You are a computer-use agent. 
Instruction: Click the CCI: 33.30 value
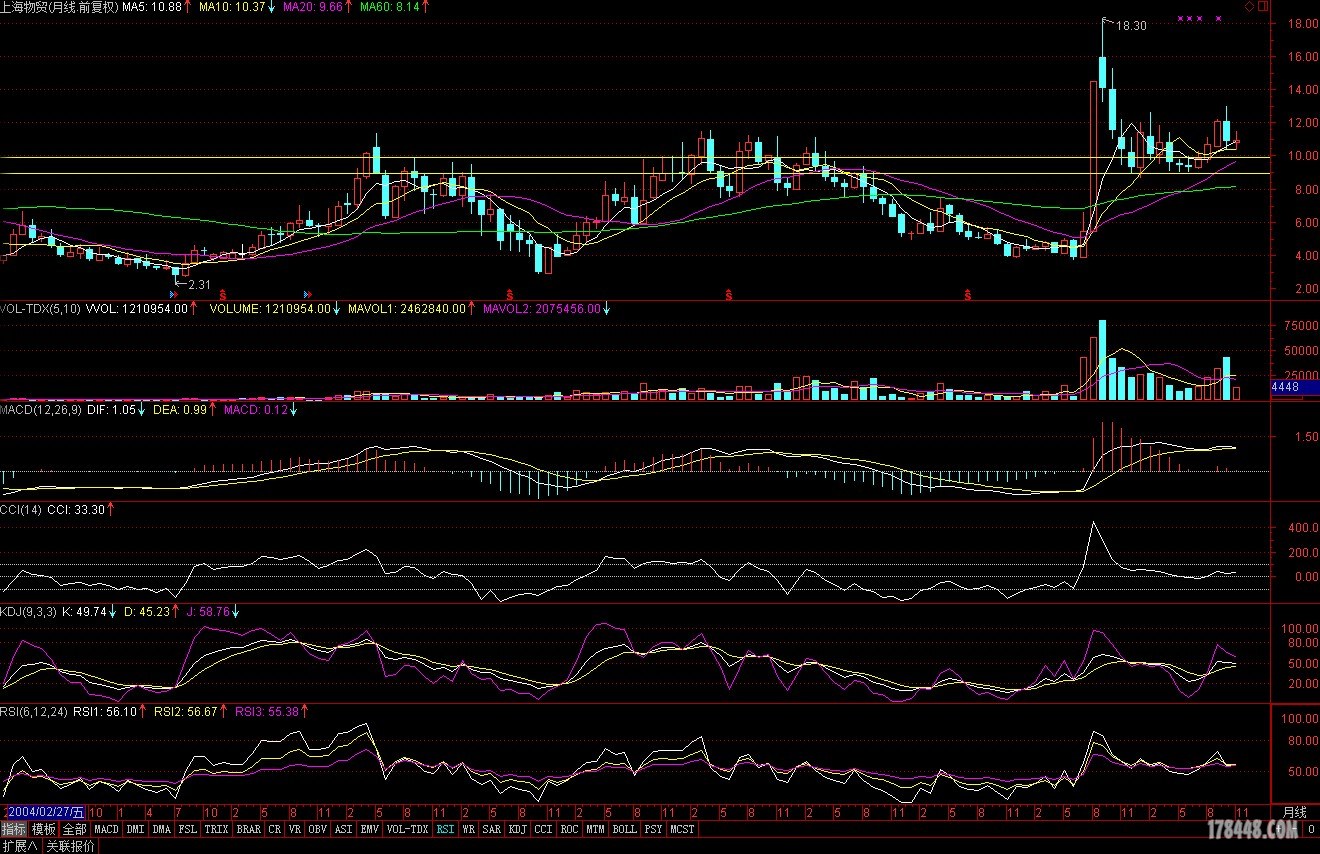point(77,509)
